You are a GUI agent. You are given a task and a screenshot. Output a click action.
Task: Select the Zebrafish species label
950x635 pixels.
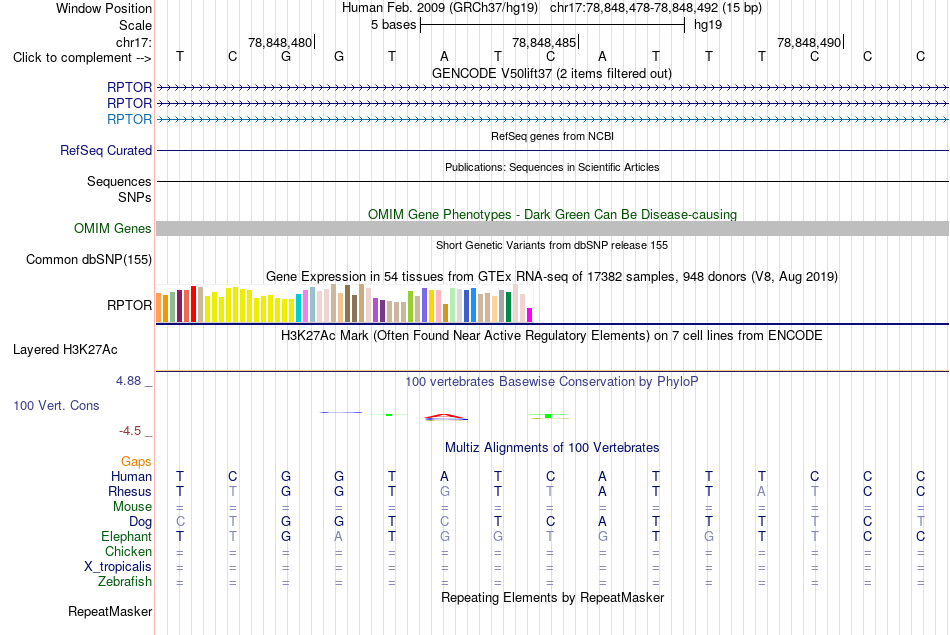(125, 581)
